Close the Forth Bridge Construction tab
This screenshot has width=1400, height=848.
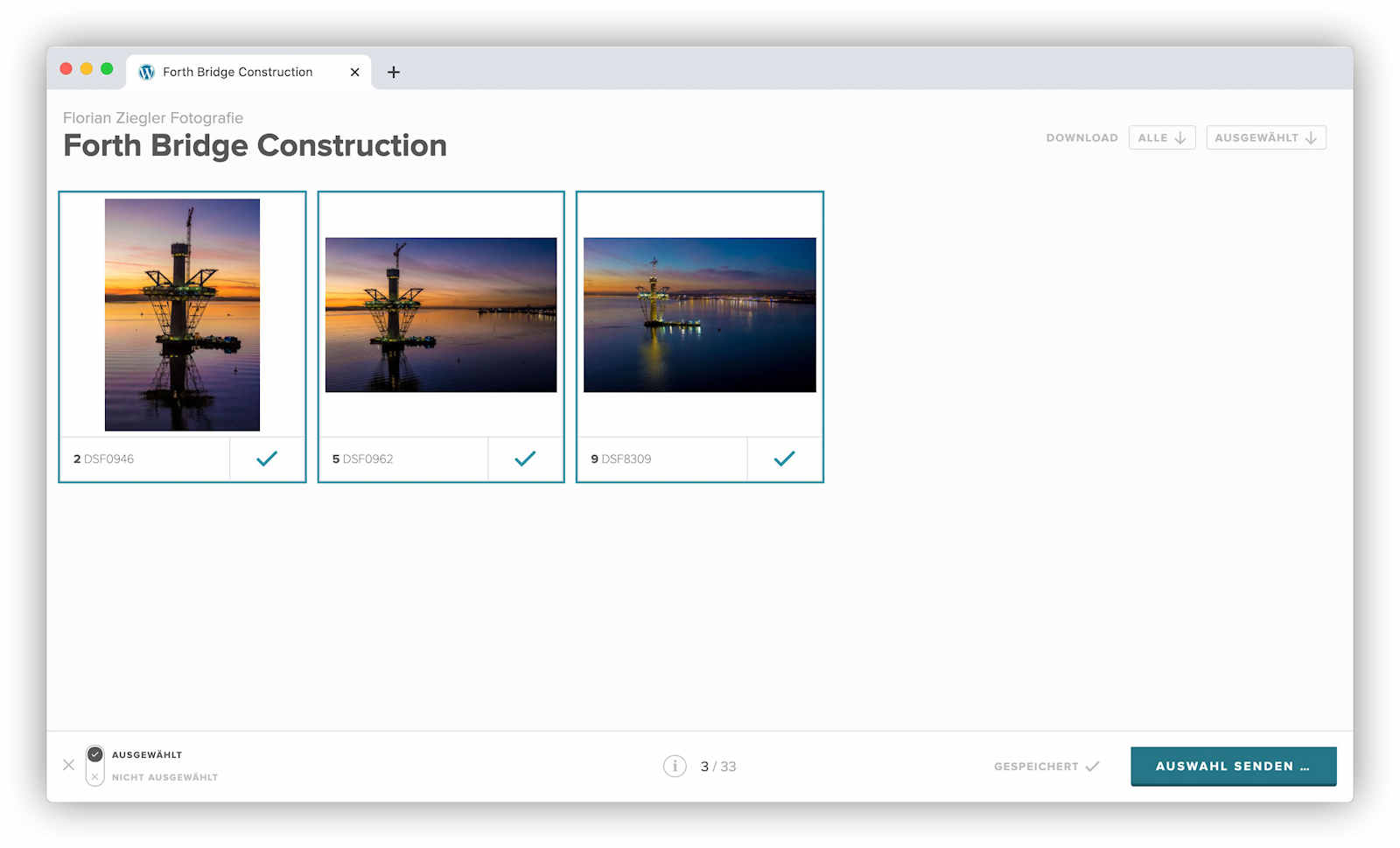(x=354, y=72)
